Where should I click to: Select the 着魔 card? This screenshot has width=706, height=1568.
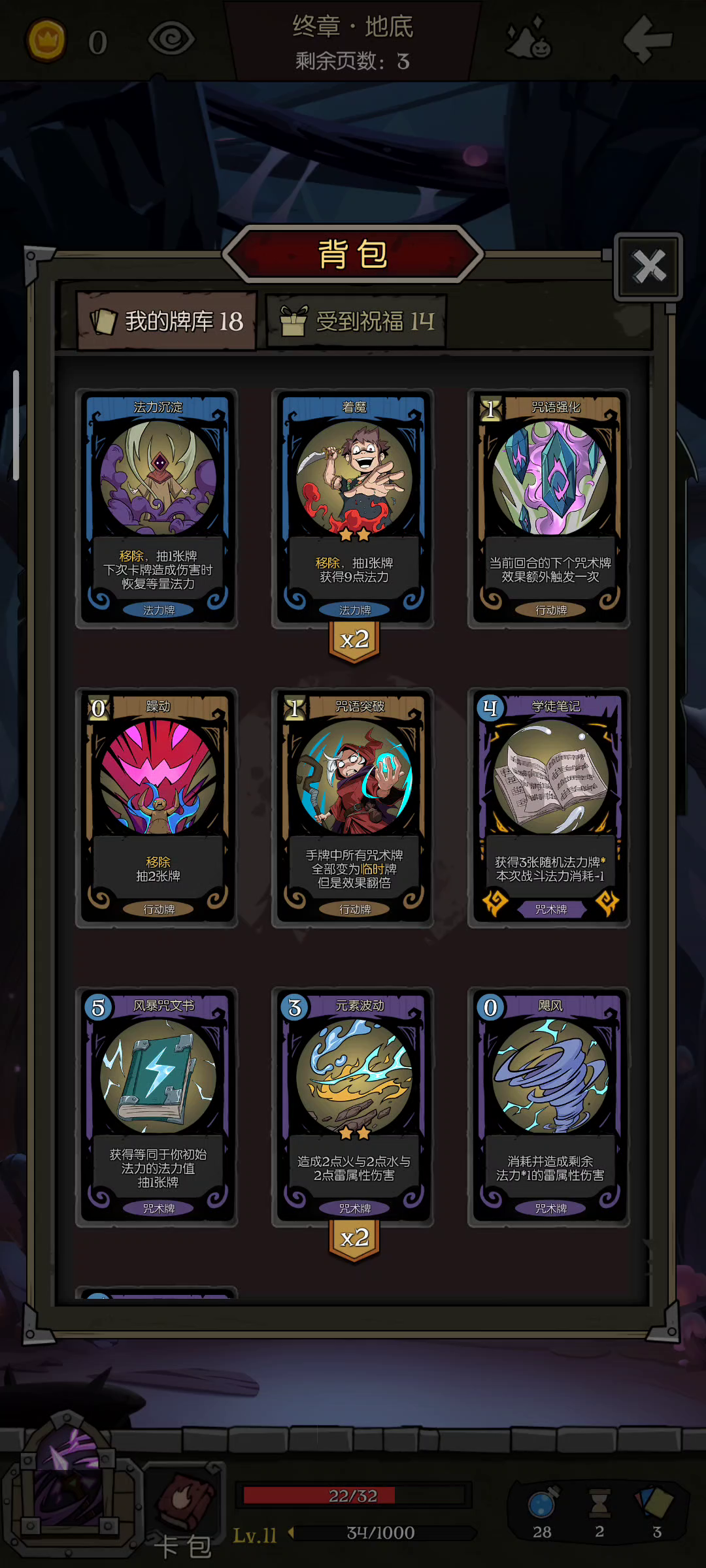point(353,508)
